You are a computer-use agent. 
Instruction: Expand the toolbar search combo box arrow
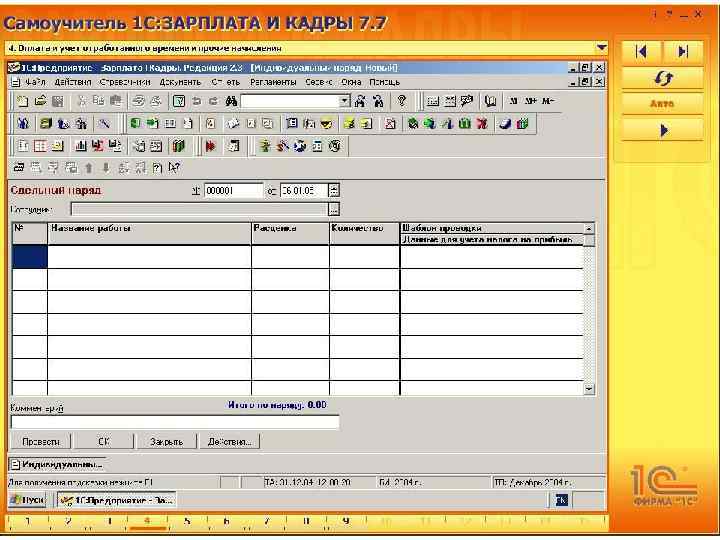click(345, 101)
